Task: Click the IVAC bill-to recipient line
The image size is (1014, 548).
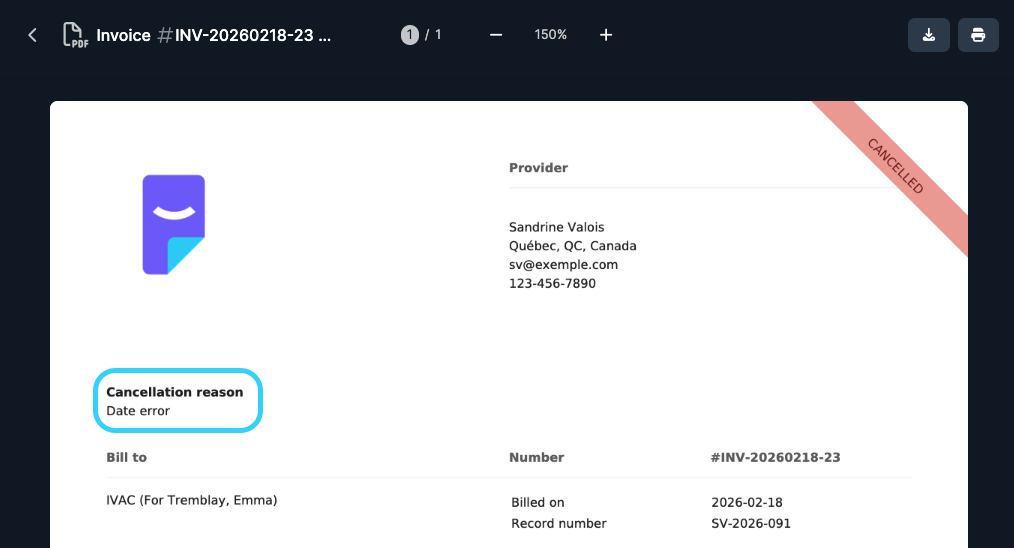Action: [x=191, y=500]
